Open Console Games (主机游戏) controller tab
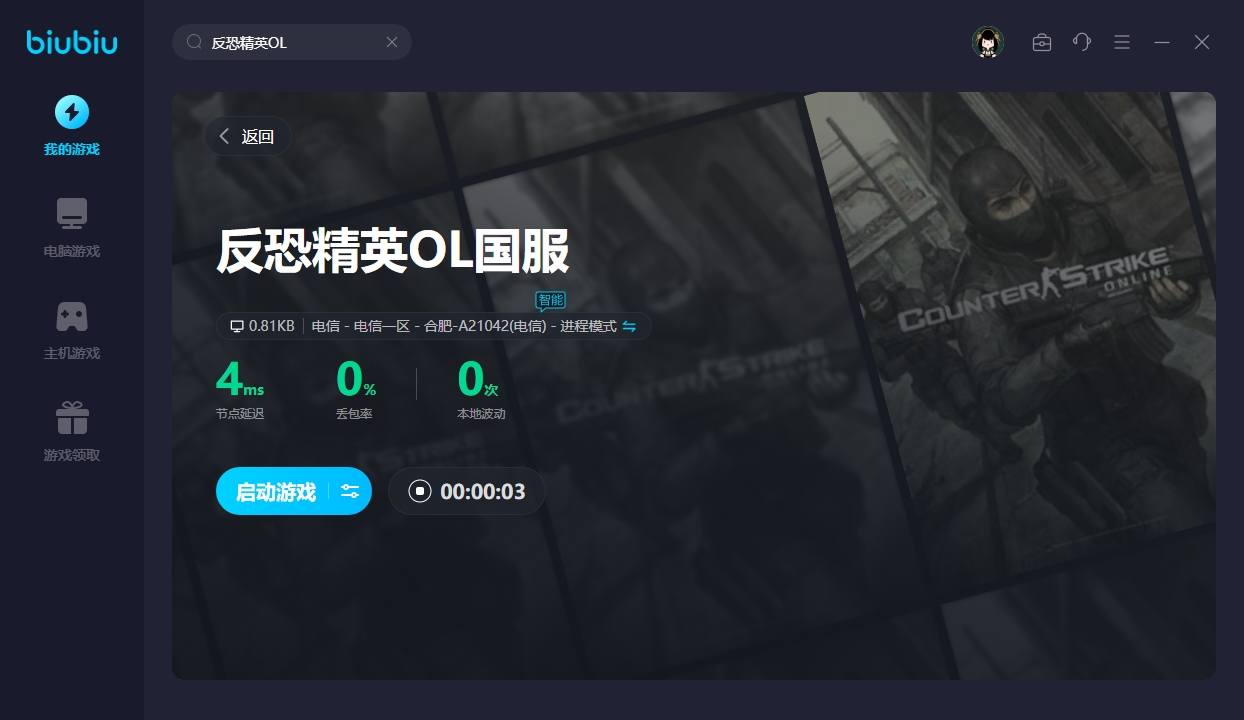This screenshot has width=1244, height=720. click(x=71, y=329)
